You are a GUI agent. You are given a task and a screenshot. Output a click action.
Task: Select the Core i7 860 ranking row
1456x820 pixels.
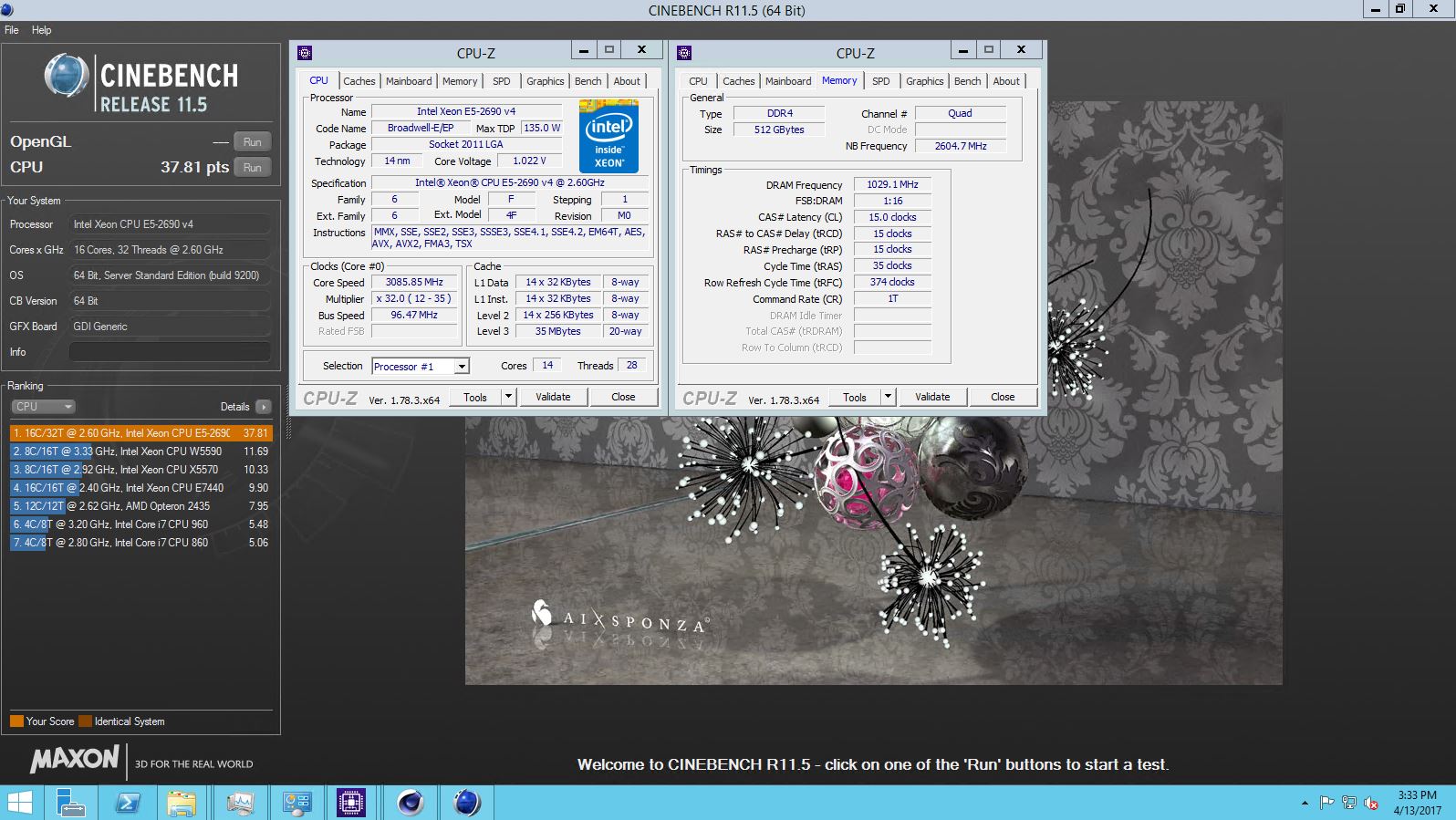point(140,543)
